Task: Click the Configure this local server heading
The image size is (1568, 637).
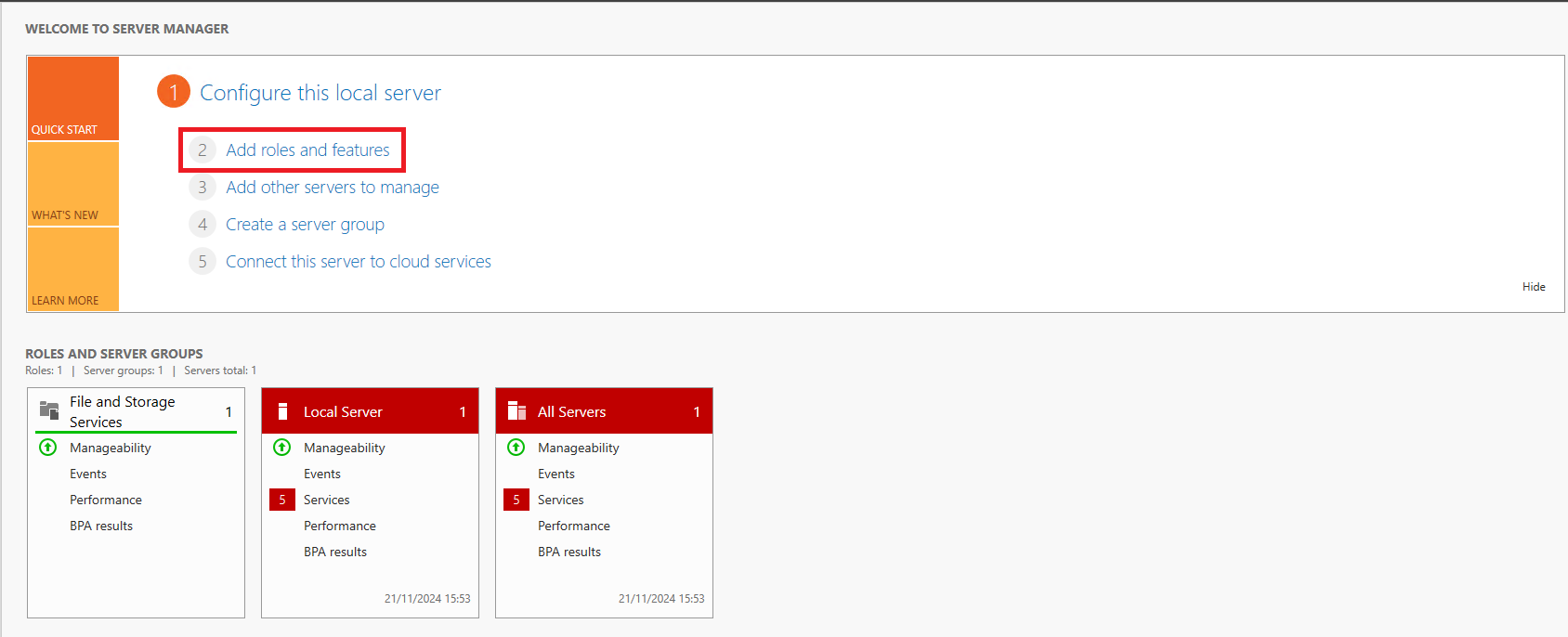Action: point(320,93)
